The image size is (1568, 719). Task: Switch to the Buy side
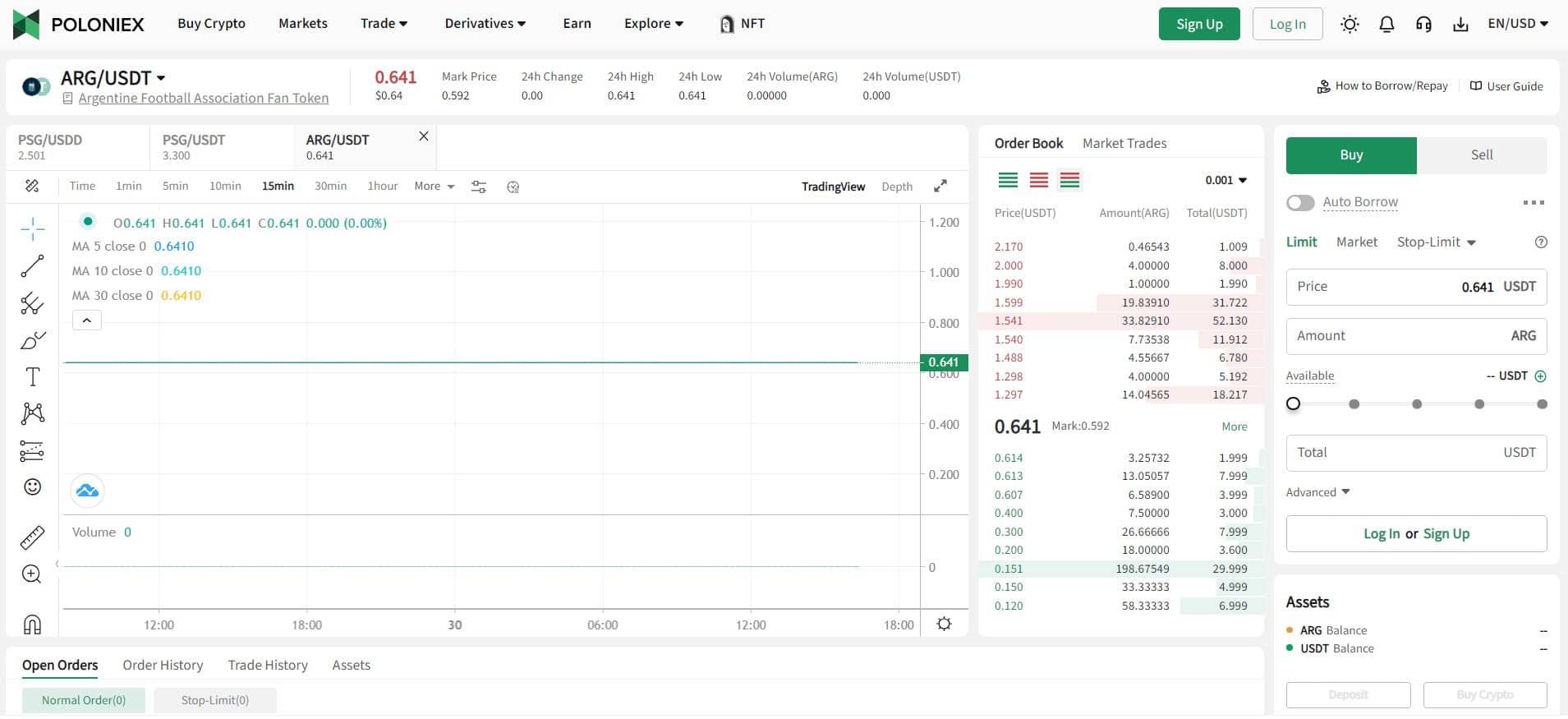coord(1351,155)
